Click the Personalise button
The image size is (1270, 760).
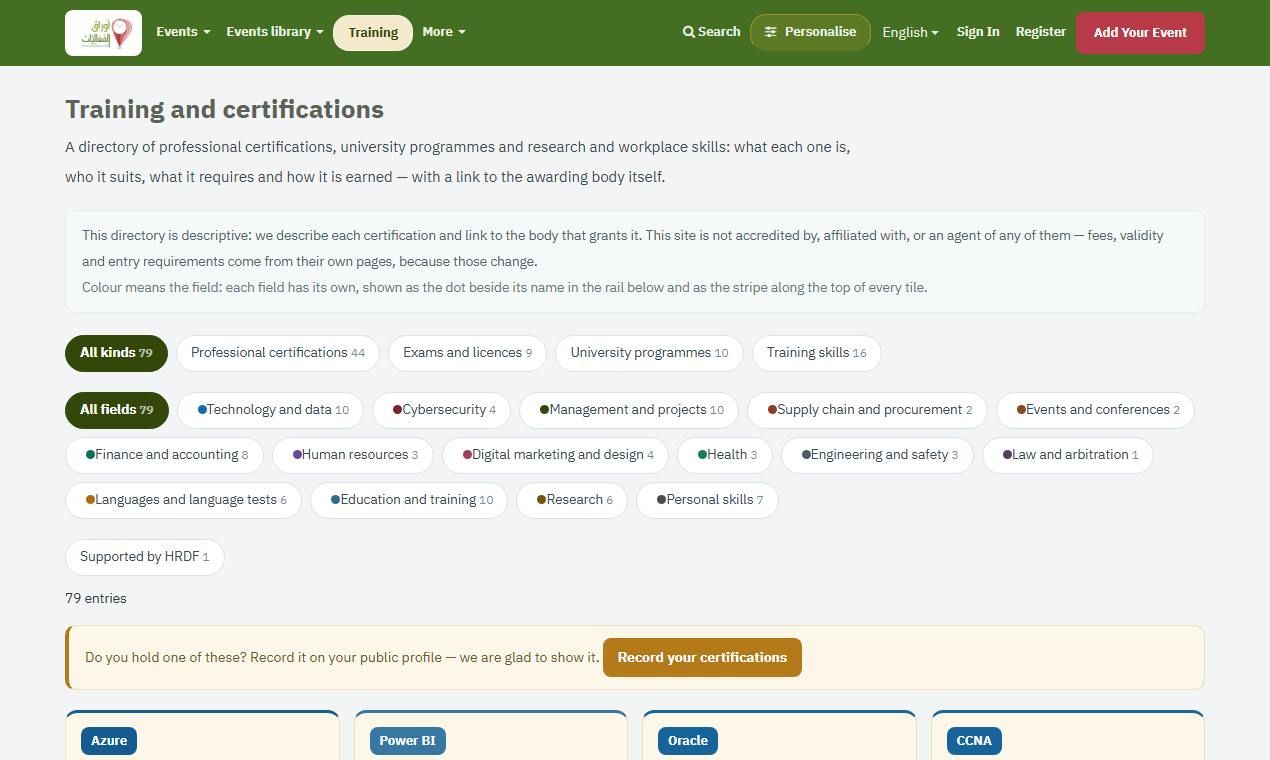coord(810,32)
